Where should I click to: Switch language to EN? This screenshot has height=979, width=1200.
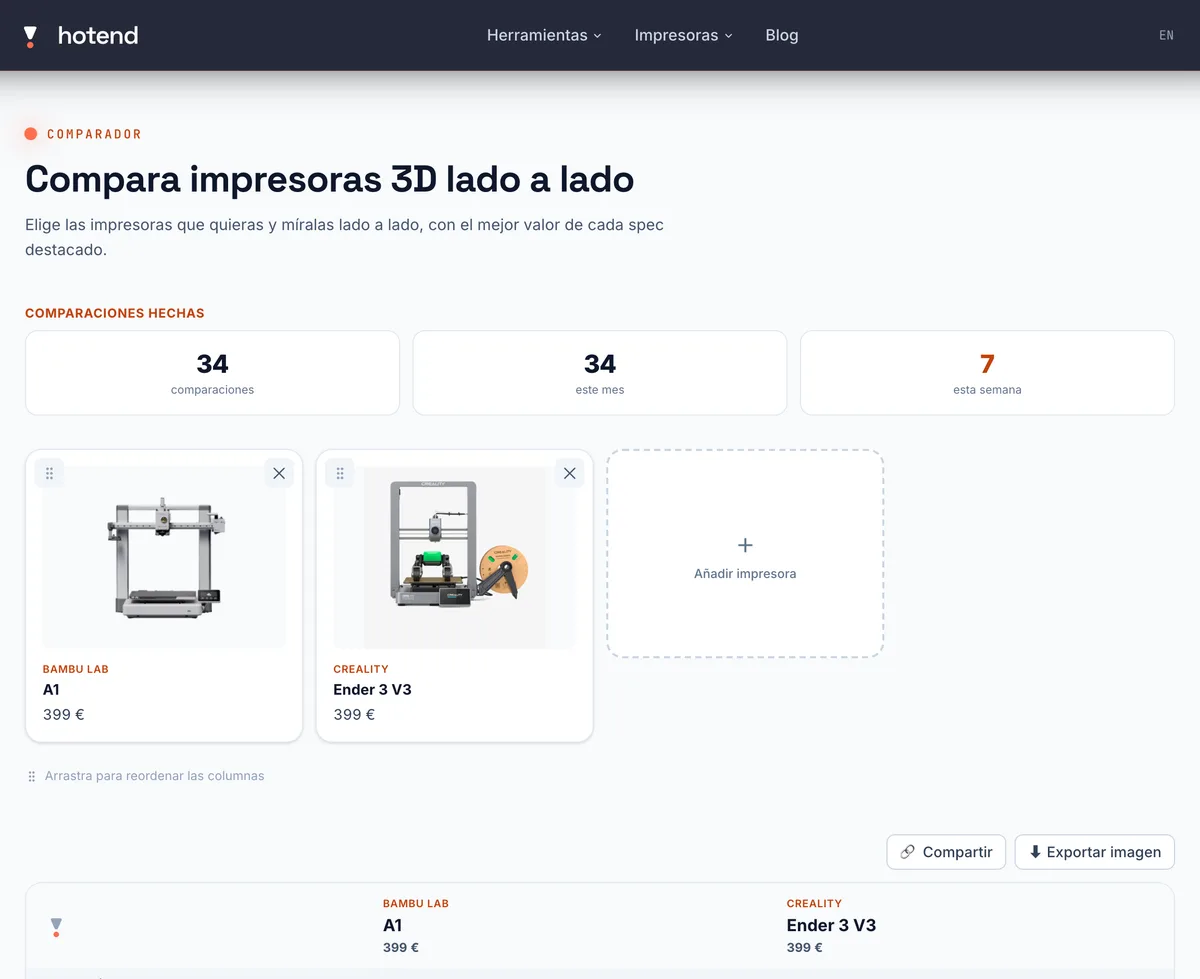1166,35
